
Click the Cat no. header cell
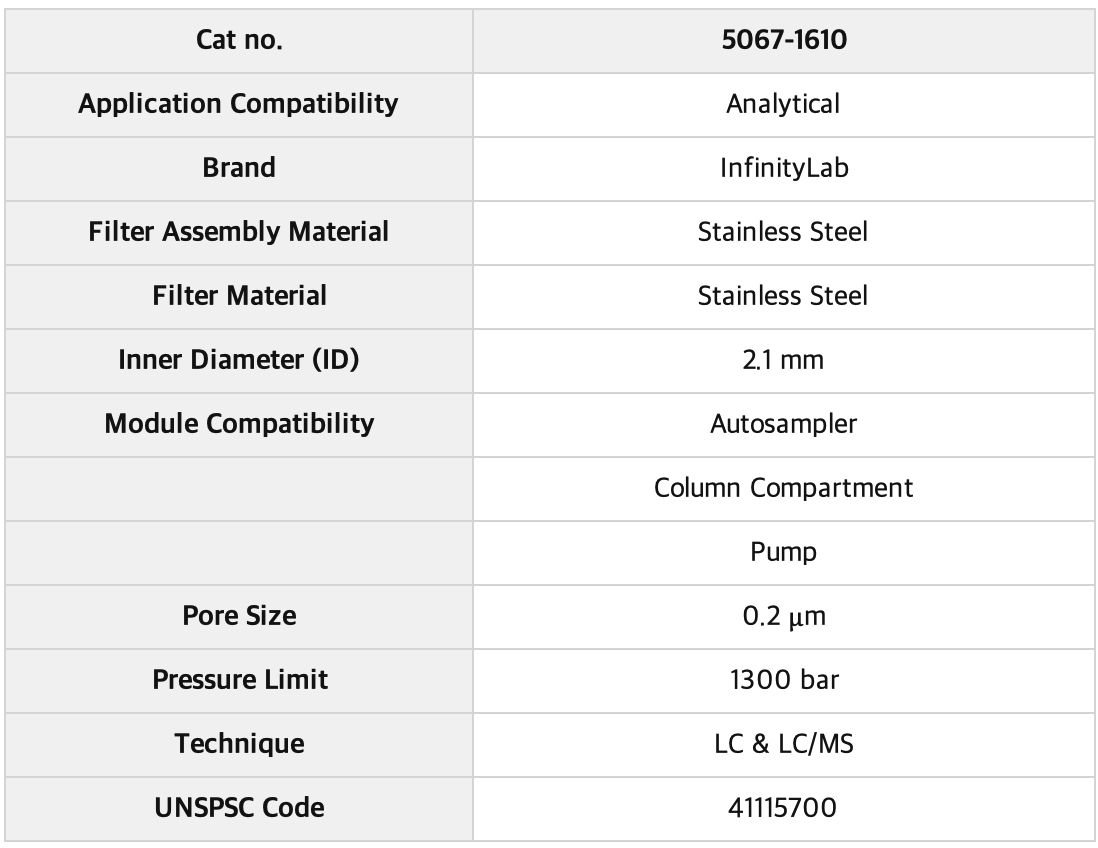(x=239, y=41)
